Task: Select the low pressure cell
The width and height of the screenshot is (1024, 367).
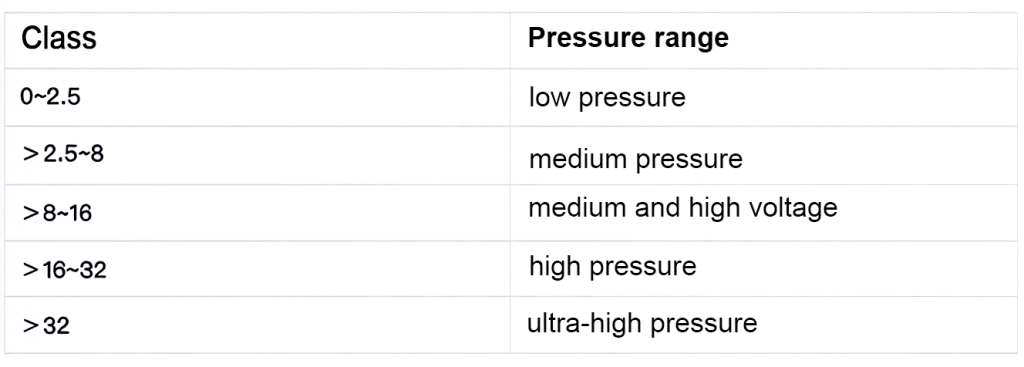Action: [x=764, y=97]
